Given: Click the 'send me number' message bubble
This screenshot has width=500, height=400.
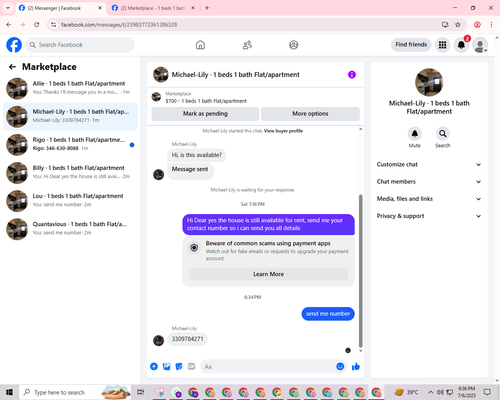Looking at the screenshot, I should (328, 314).
